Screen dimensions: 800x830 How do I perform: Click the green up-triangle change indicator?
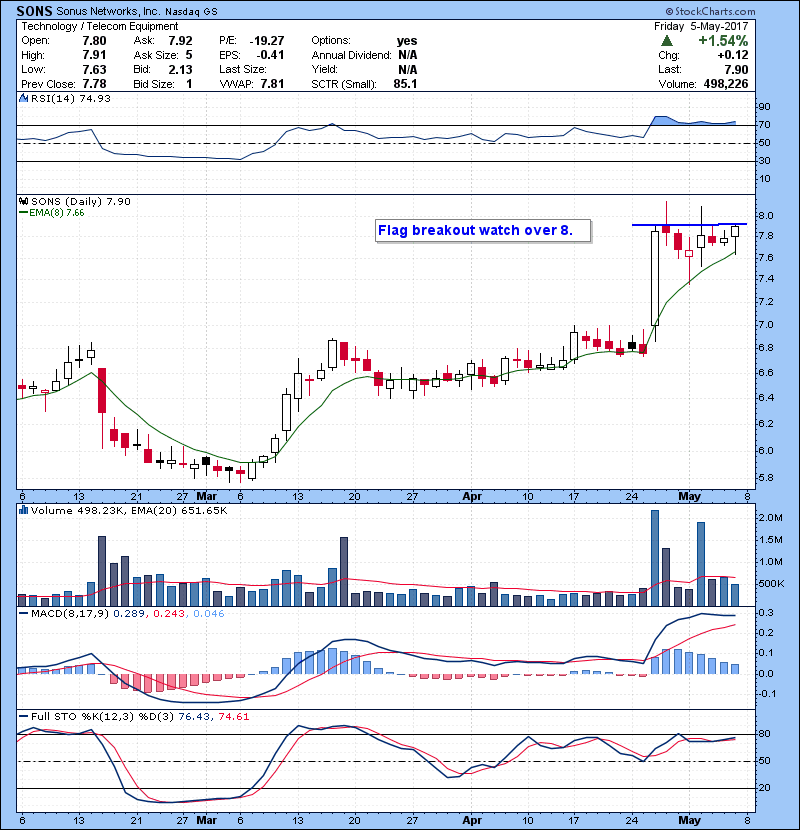(667, 41)
